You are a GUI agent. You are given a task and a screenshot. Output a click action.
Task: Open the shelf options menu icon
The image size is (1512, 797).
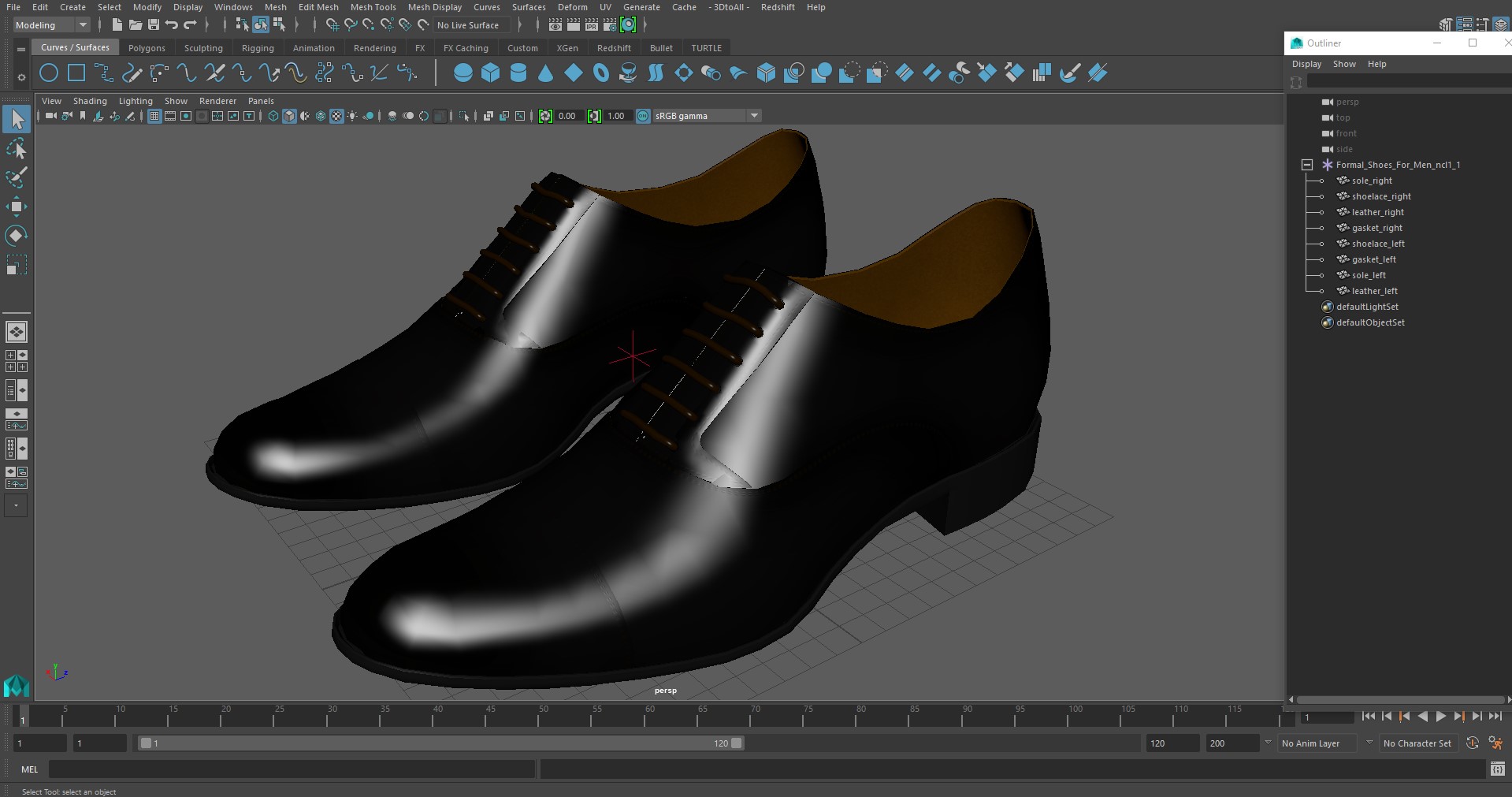(20, 49)
